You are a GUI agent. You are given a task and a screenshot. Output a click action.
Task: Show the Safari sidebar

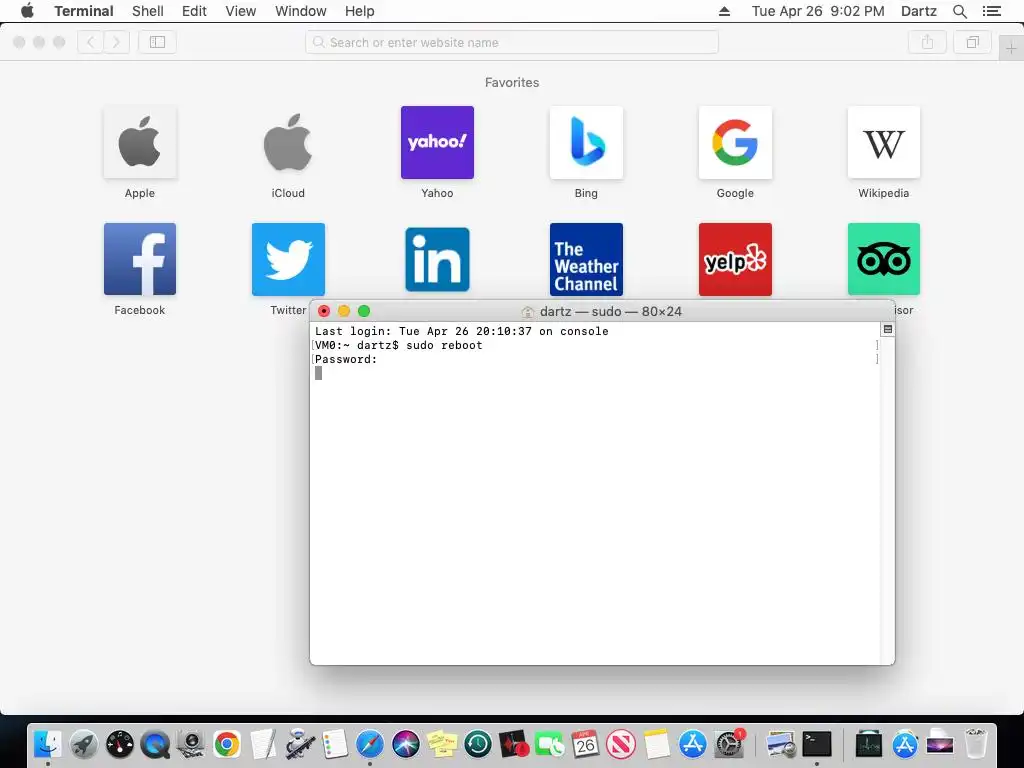[157, 42]
